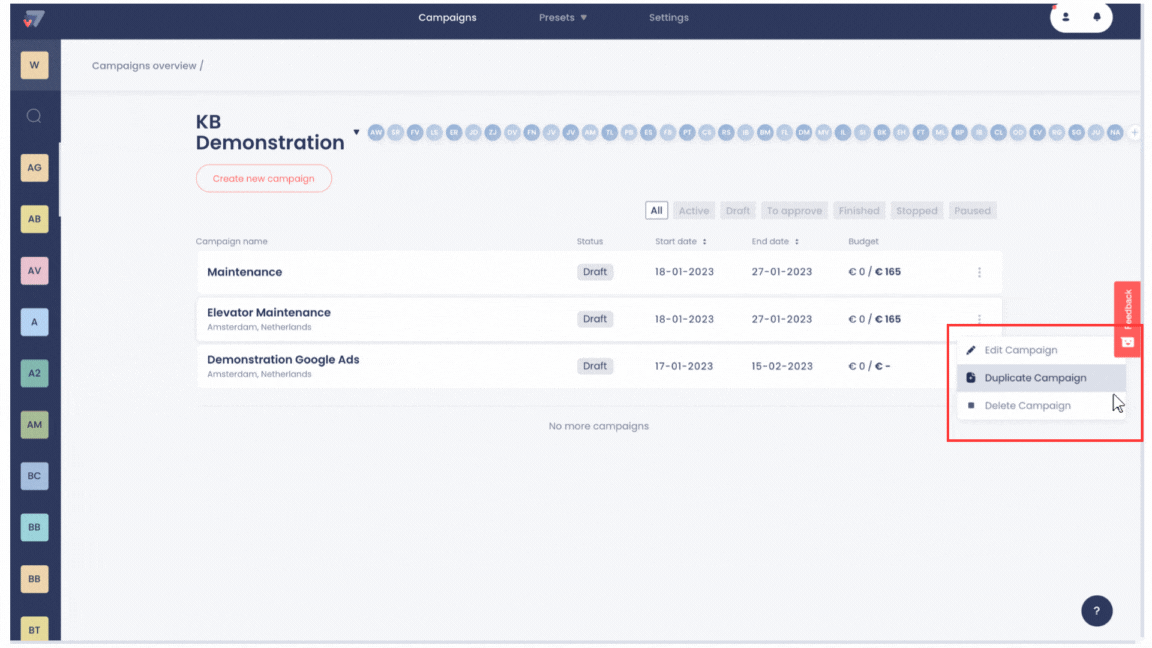The height and width of the screenshot is (648, 1152).
Task: Go to the Campaigns tab in the header
Action: click(x=447, y=18)
